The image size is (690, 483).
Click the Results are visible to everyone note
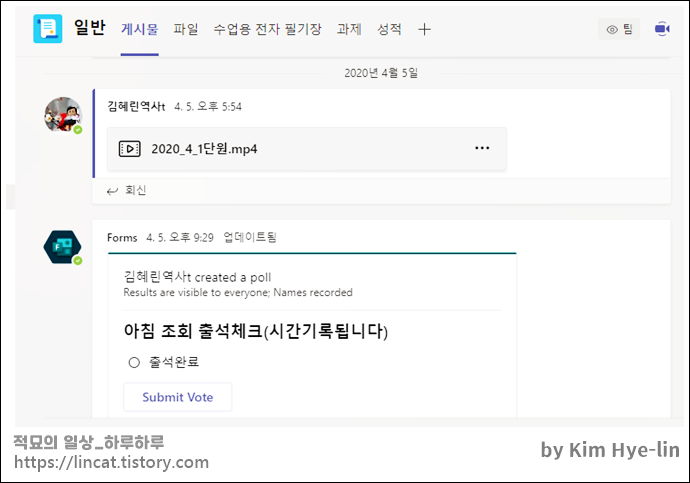pyautogui.click(x=238, y=293)
